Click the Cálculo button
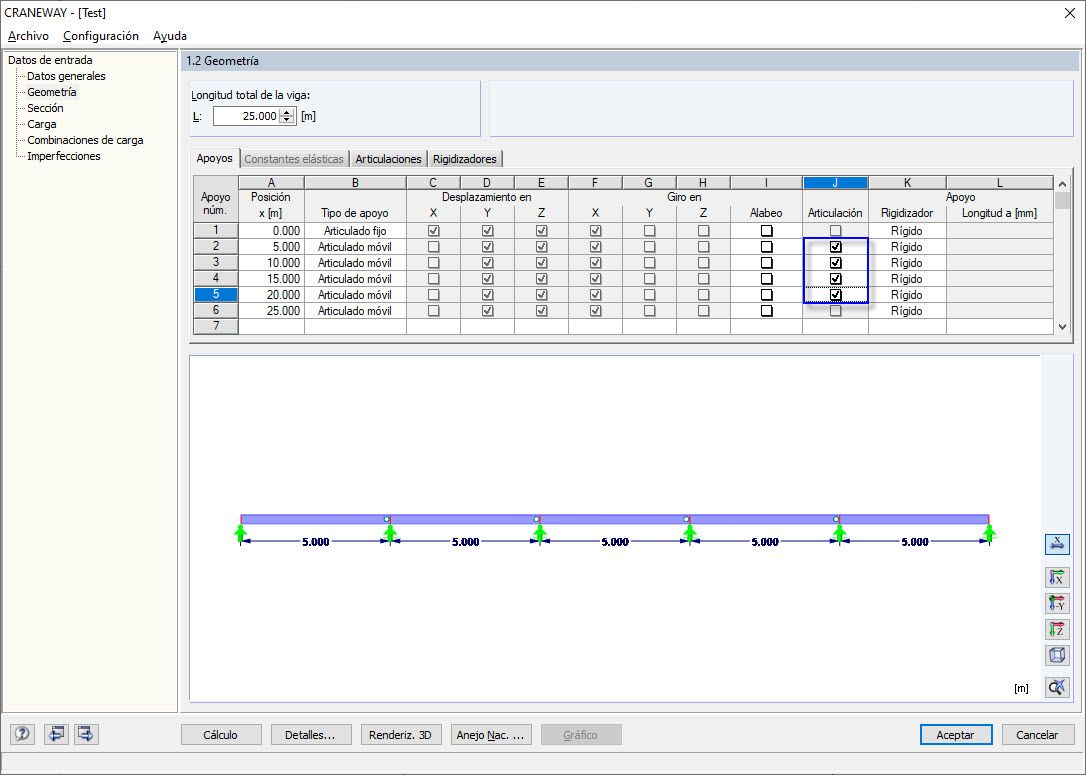 click(x=221, y=735)
